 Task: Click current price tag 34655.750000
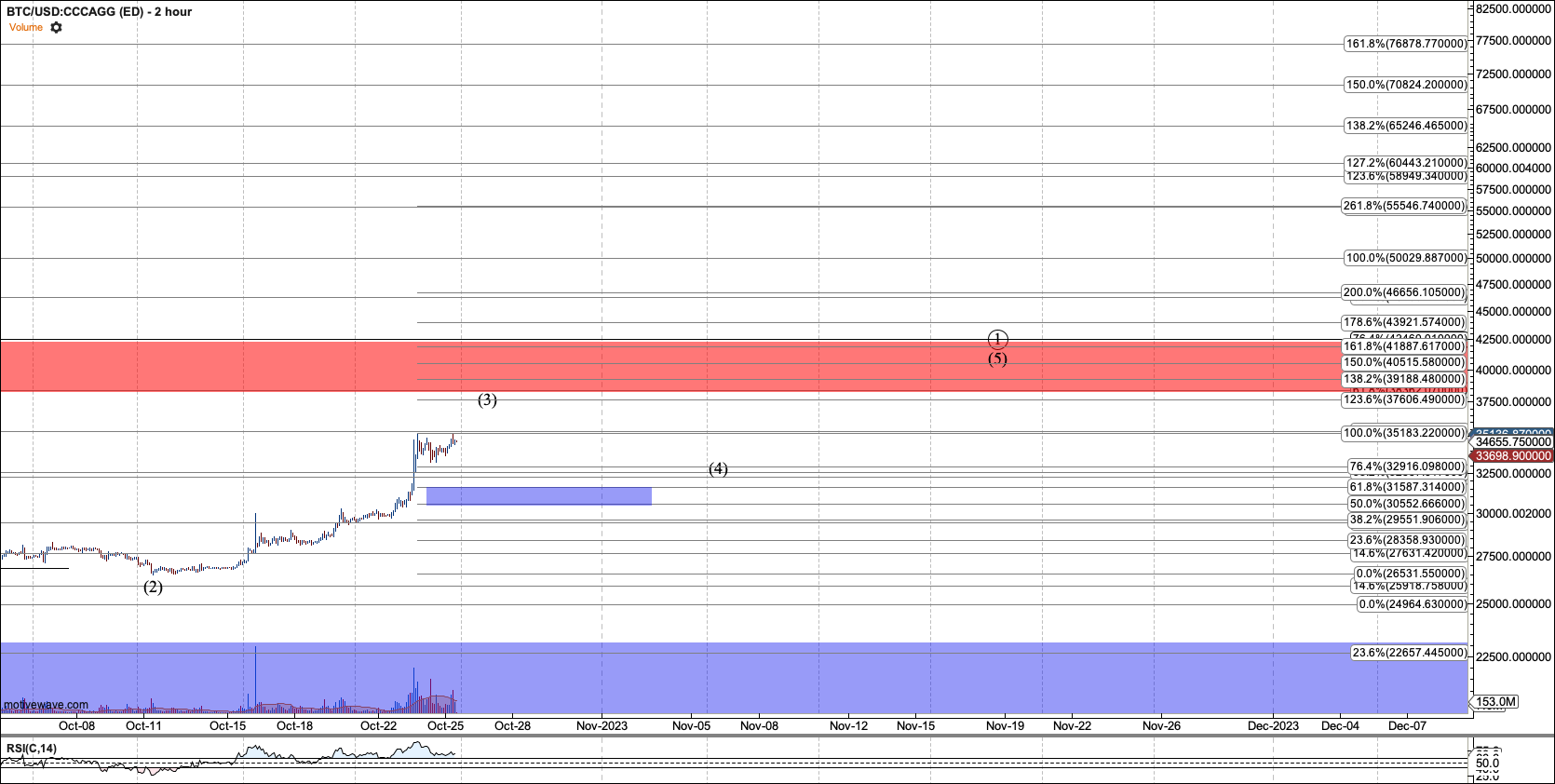1513,442
